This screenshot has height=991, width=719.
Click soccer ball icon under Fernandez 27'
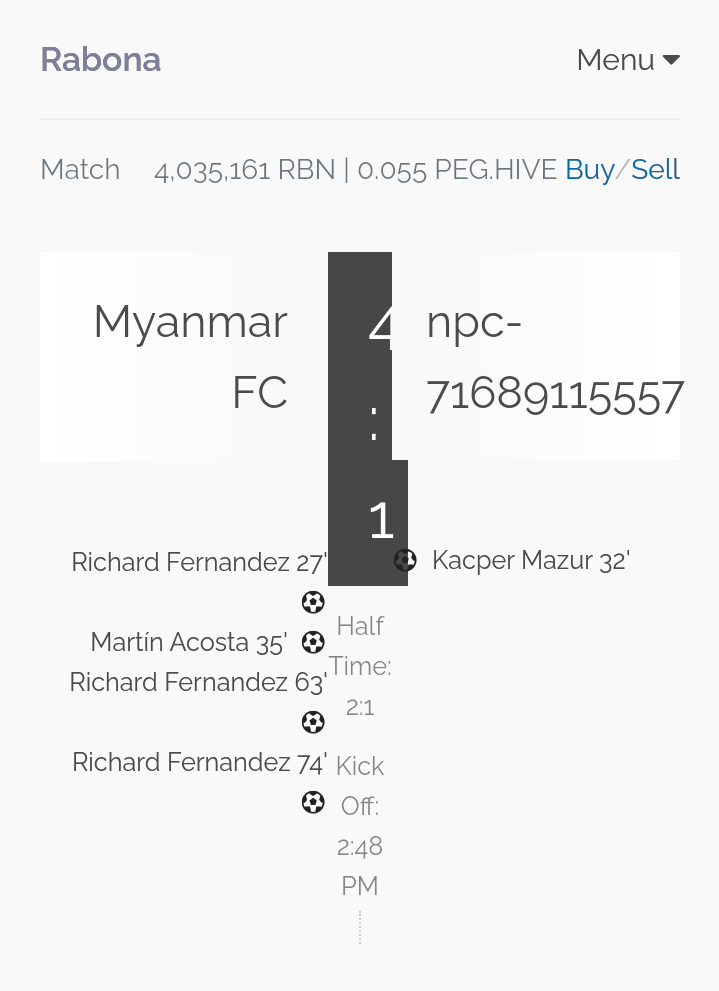pyautogui.click(x=313, y=602)
